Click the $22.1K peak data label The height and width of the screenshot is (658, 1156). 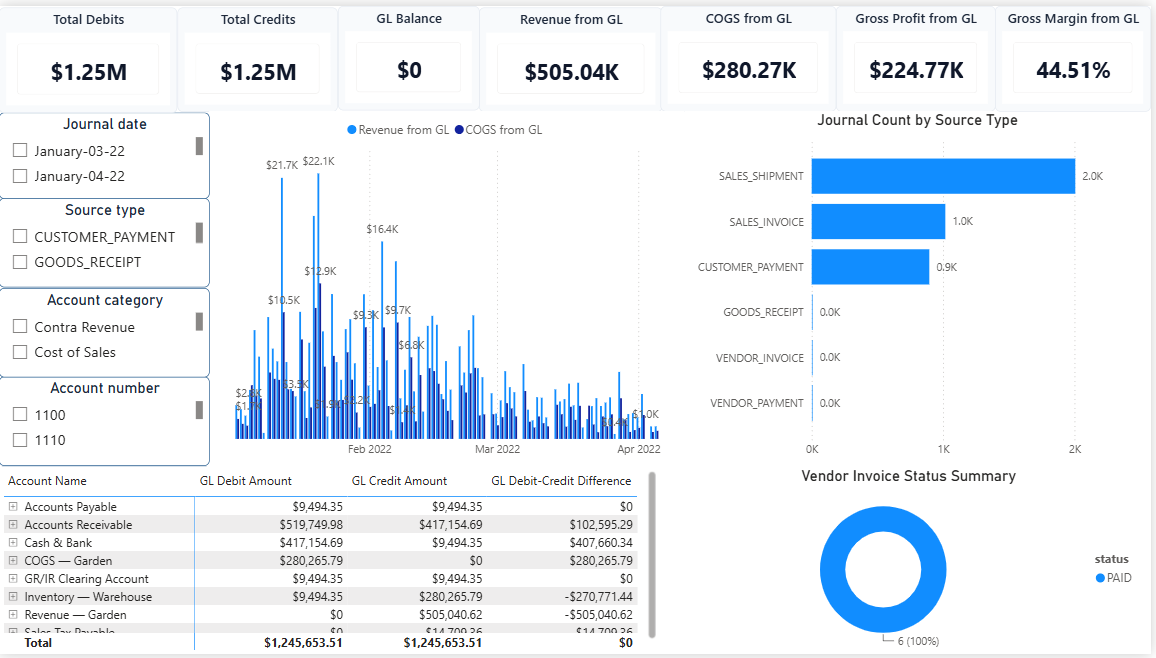[318, 161]
